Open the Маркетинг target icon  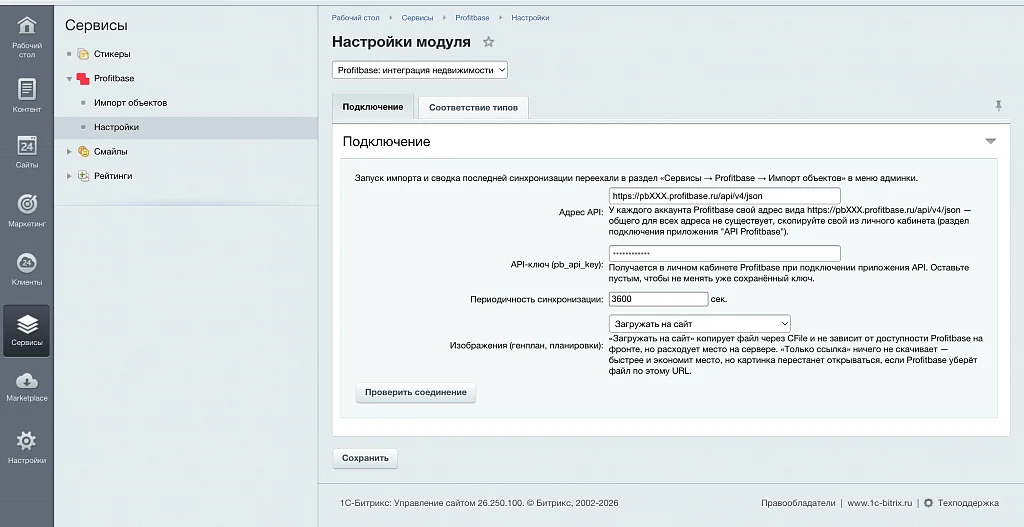[27, 204]
